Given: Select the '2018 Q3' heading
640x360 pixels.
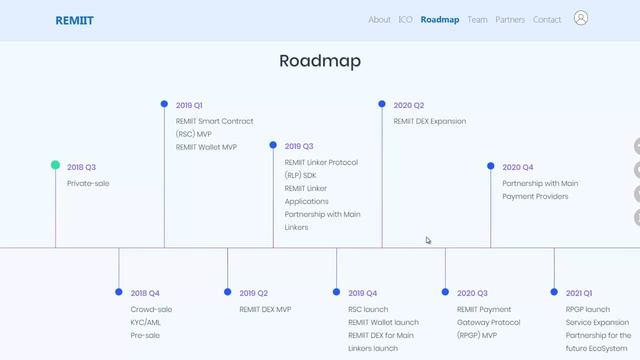Looking at the screenshot, I should [x=81, y=167].
